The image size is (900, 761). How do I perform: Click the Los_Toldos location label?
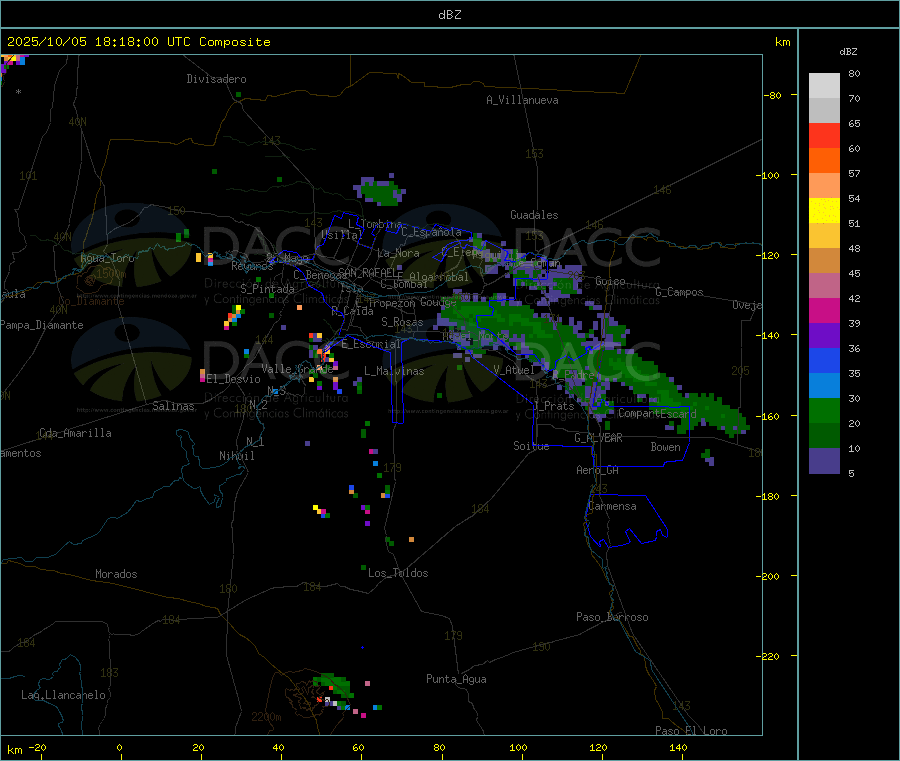click(398, 573)
